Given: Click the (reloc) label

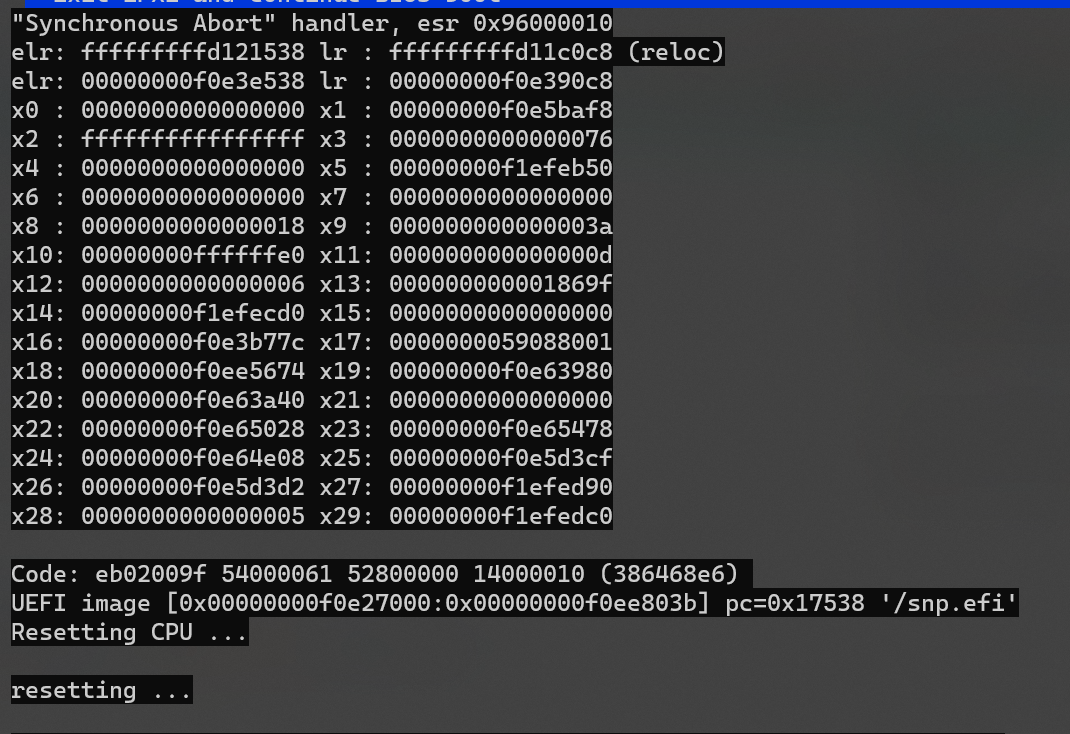Looking at the screenshot, I should [x=675, y=52].
